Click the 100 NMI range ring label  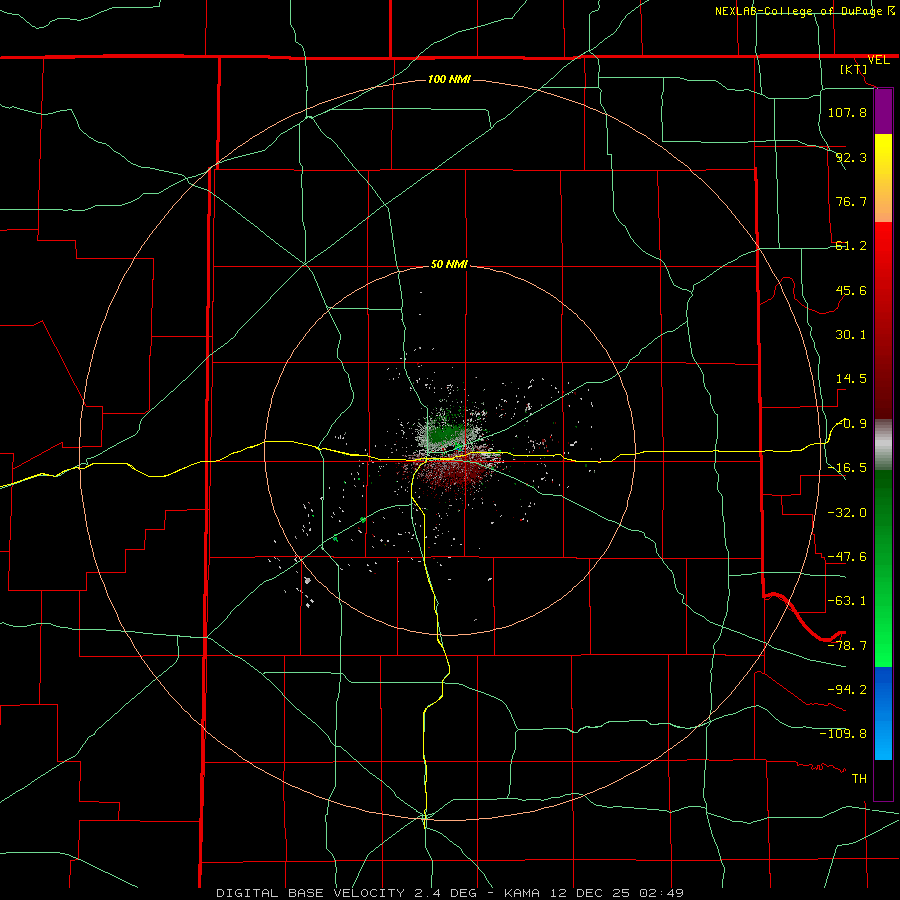coord(449,79)
